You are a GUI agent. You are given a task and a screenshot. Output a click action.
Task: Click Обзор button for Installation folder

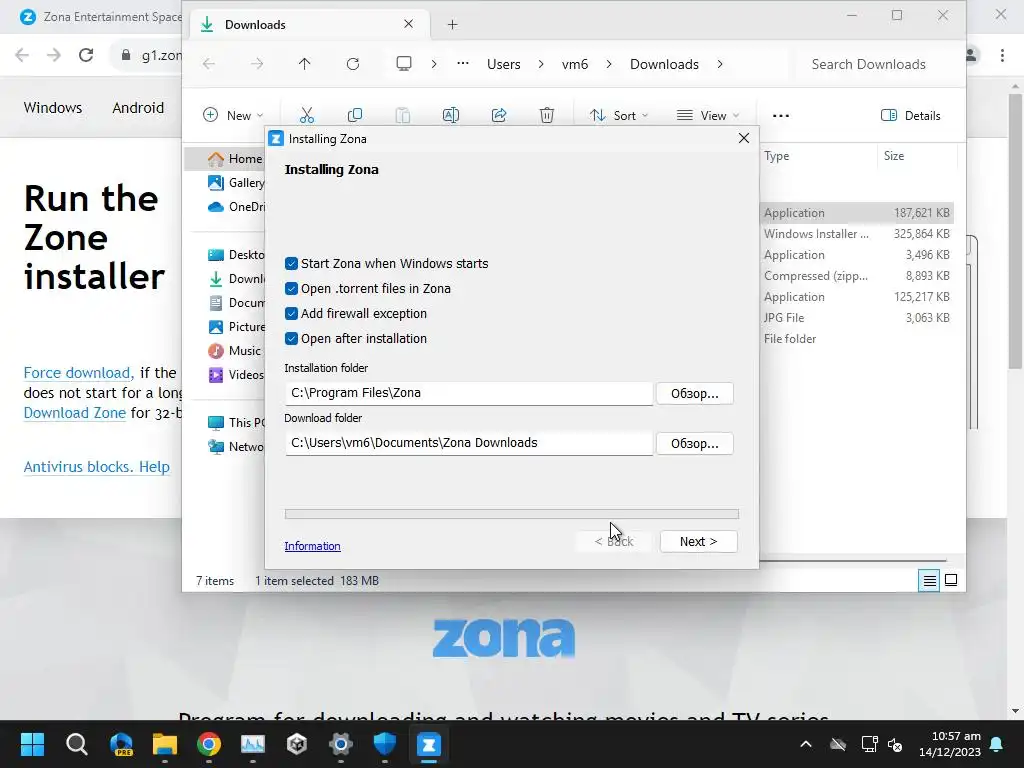point(694,394)
